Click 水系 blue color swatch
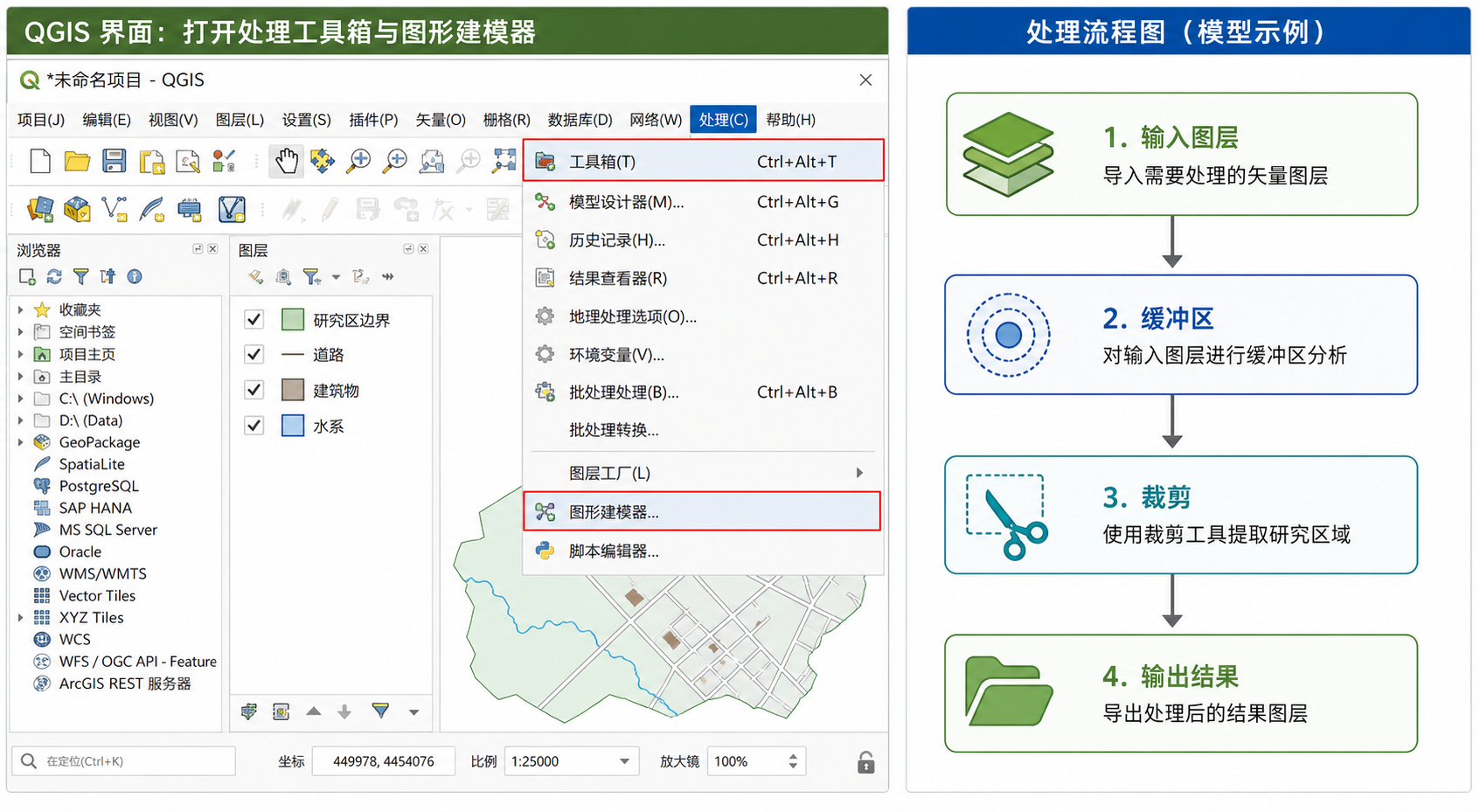The image size is (1480, 812). click(293, 426)
